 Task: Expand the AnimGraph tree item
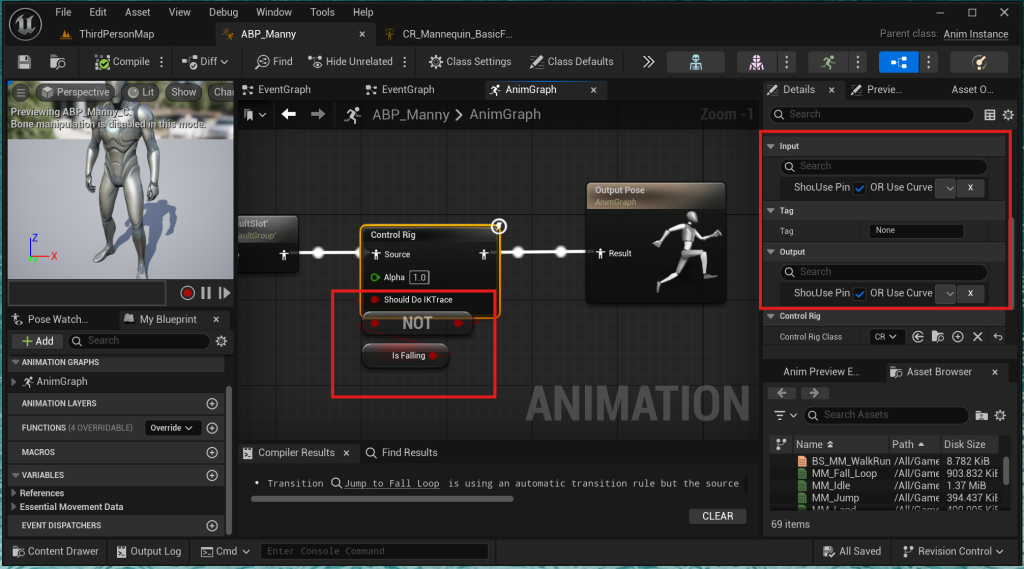pyautogui.click(x=14, y=382)
